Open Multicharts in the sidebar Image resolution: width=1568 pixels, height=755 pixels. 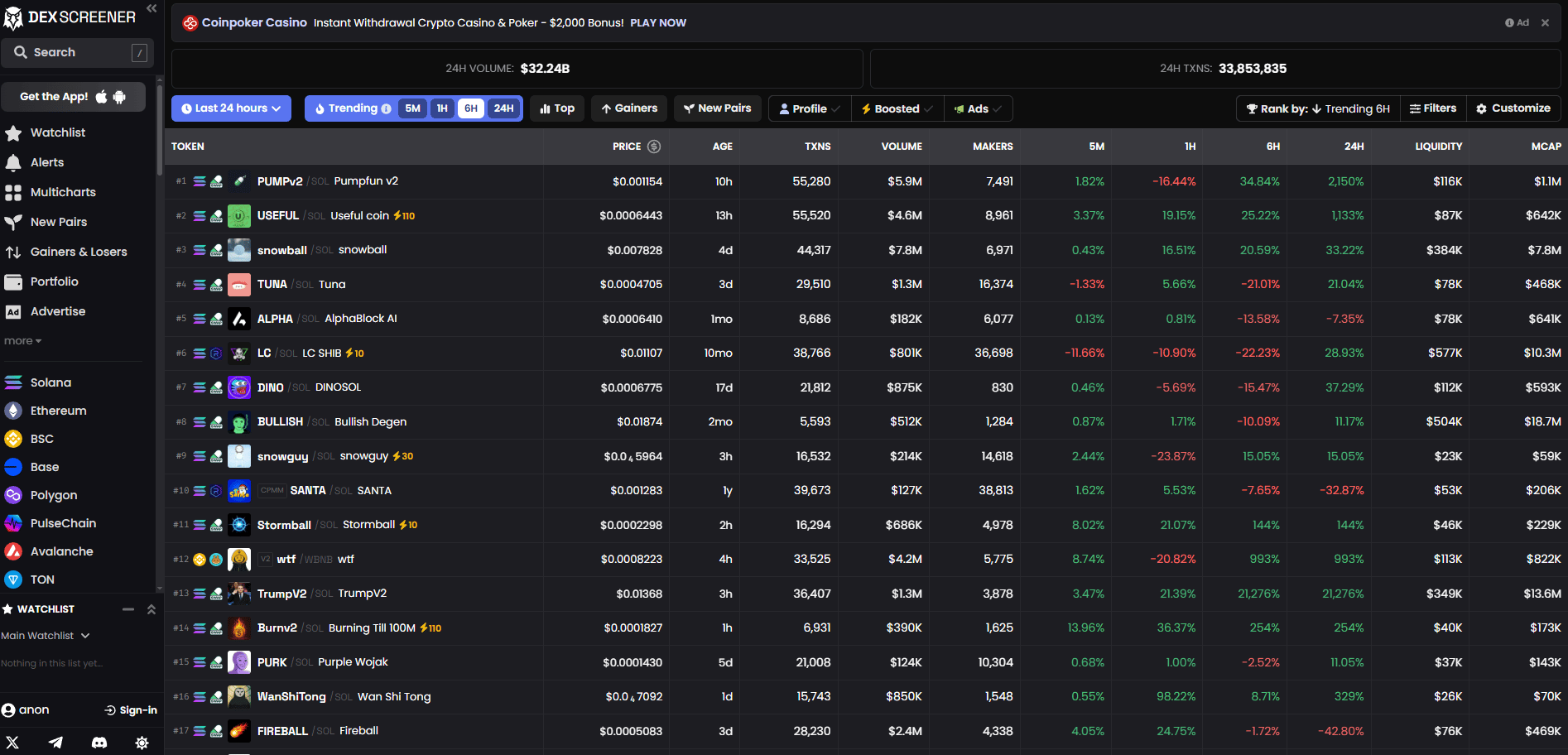pos(50,192)
